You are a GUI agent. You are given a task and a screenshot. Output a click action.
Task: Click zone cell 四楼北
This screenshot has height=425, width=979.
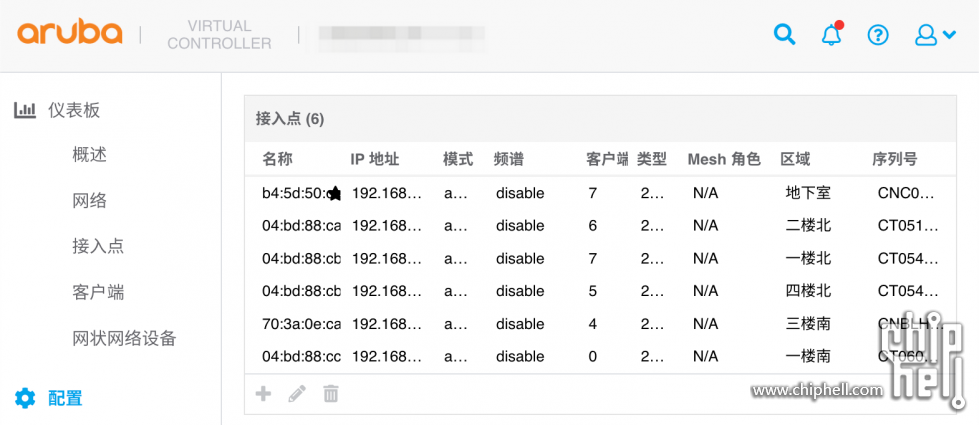[x=808, y=291]
